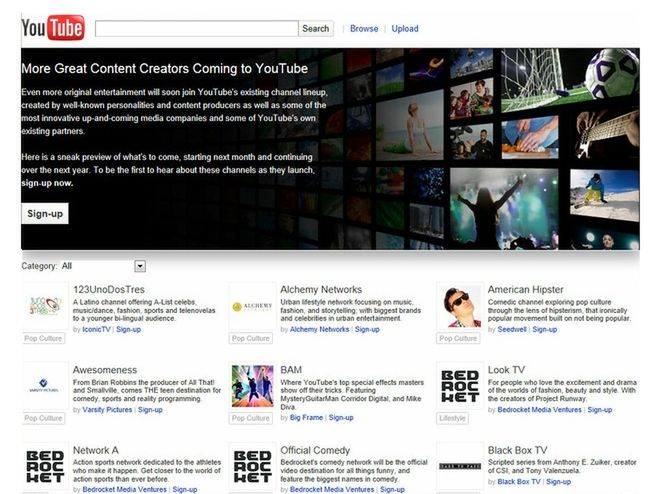The image size is (660, 494).
Task: Open the Awesomeness Varsity Pictures logo icon
Action: (45, 386)
